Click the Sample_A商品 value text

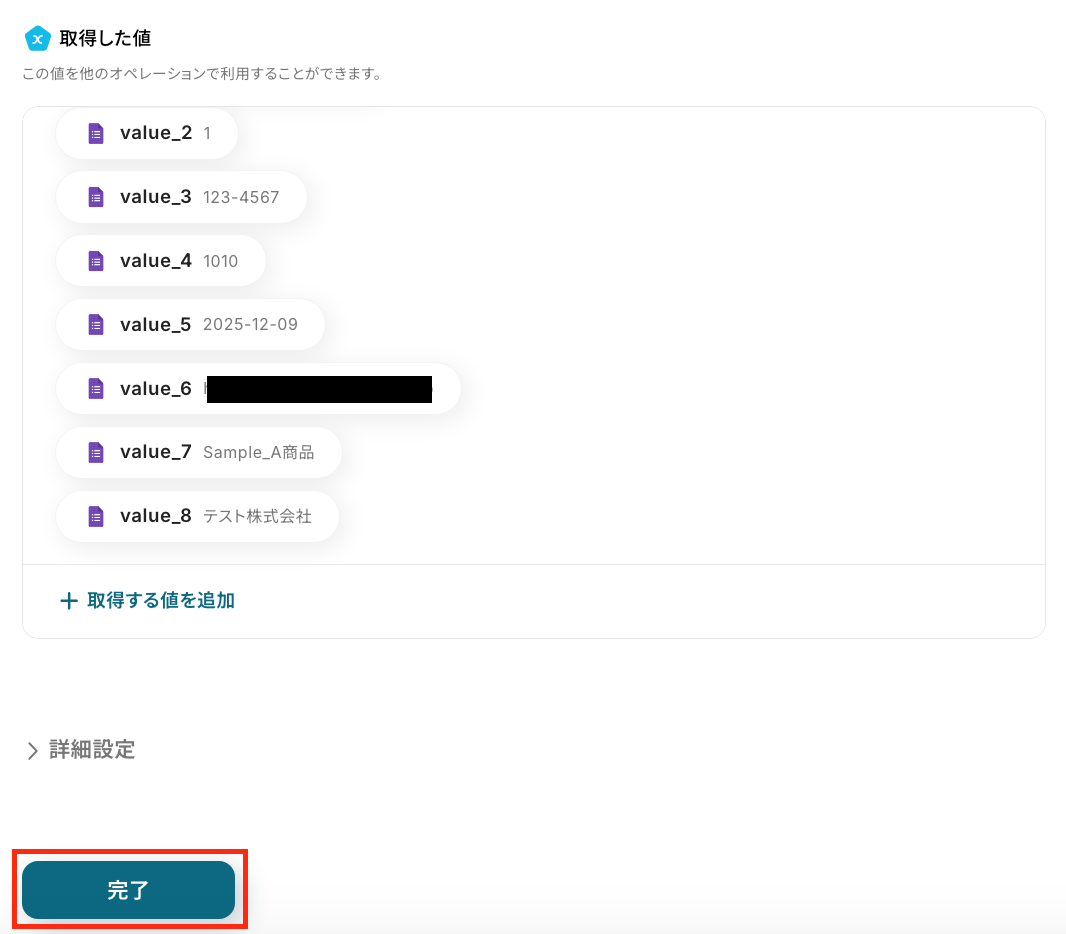(x=258, y=453)
